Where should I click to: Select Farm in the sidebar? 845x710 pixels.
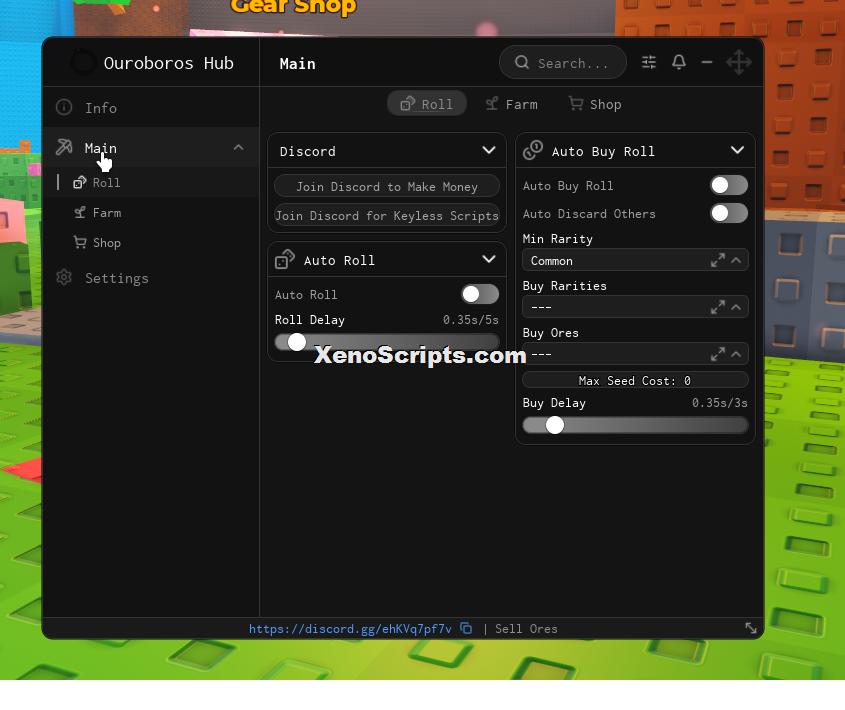pyautogui.click(x=151, y=212)
